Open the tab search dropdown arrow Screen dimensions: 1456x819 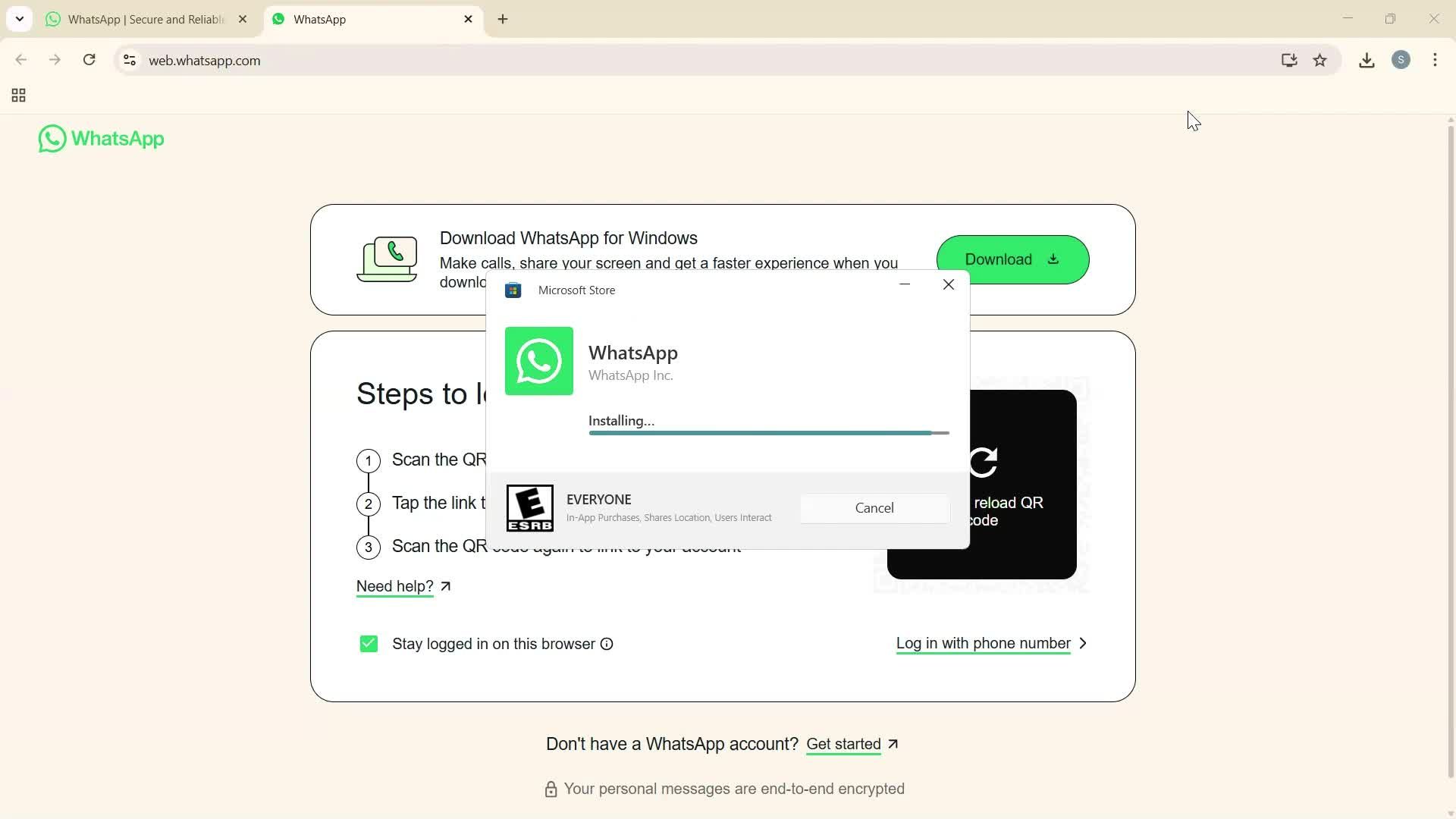[x=20, y=19]
